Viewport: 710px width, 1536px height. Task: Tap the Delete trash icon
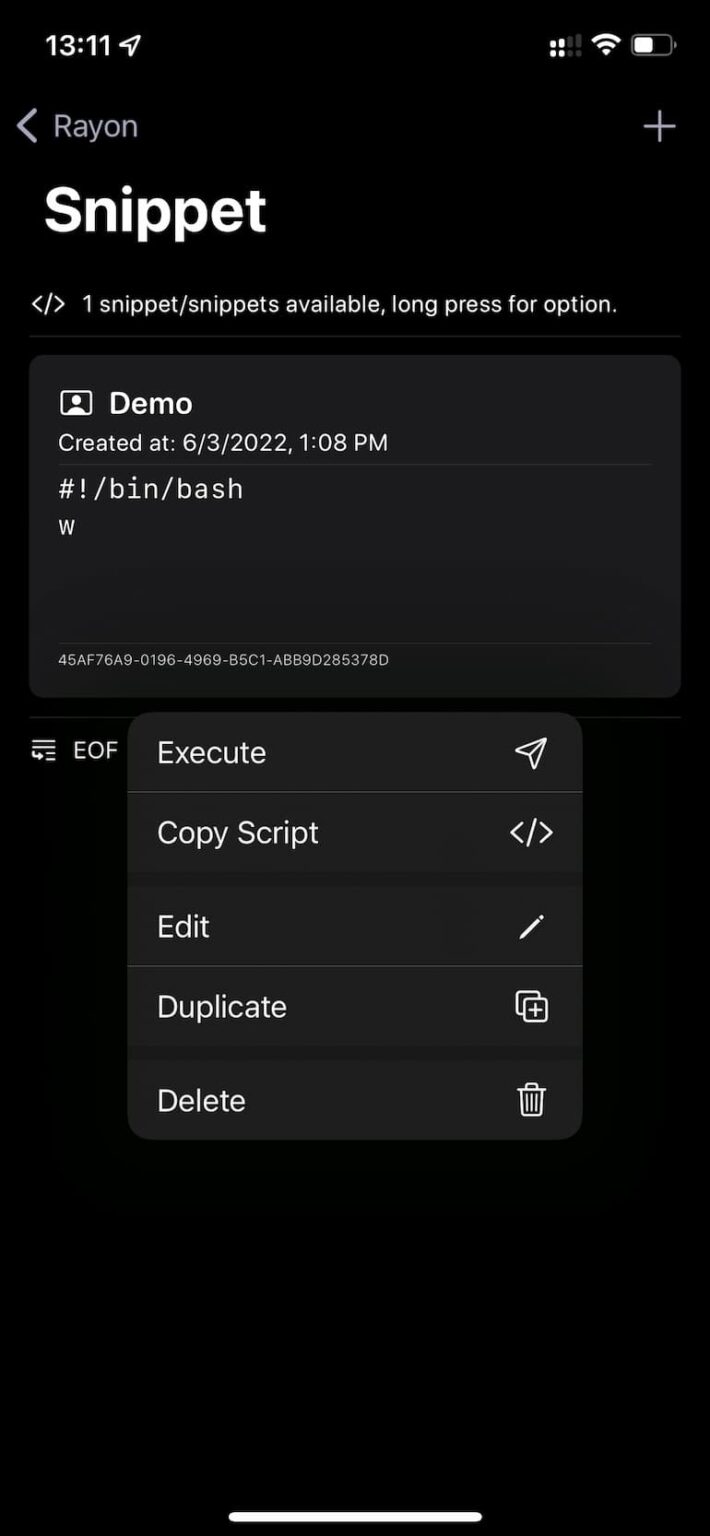(x=531, y=1100)
